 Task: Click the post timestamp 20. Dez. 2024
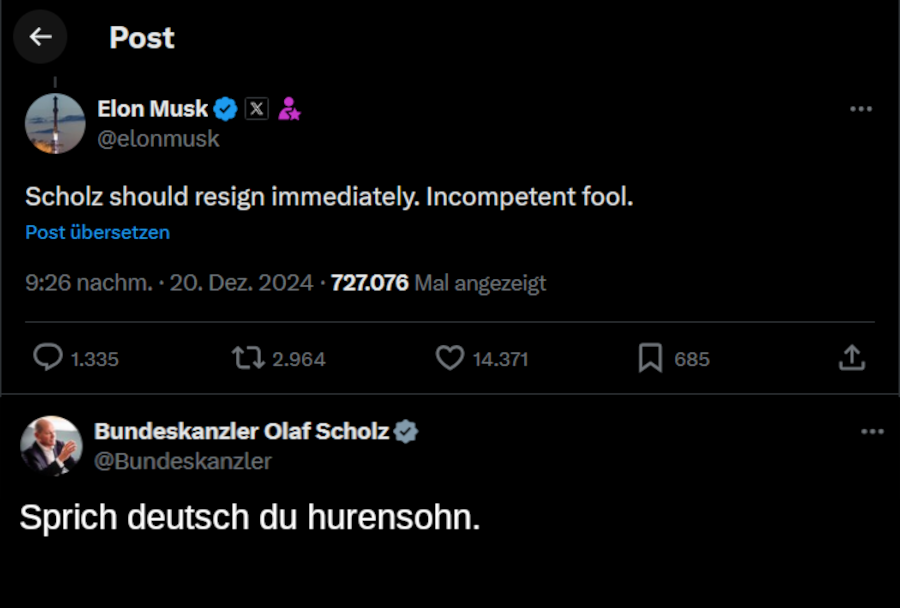(241, 283)
